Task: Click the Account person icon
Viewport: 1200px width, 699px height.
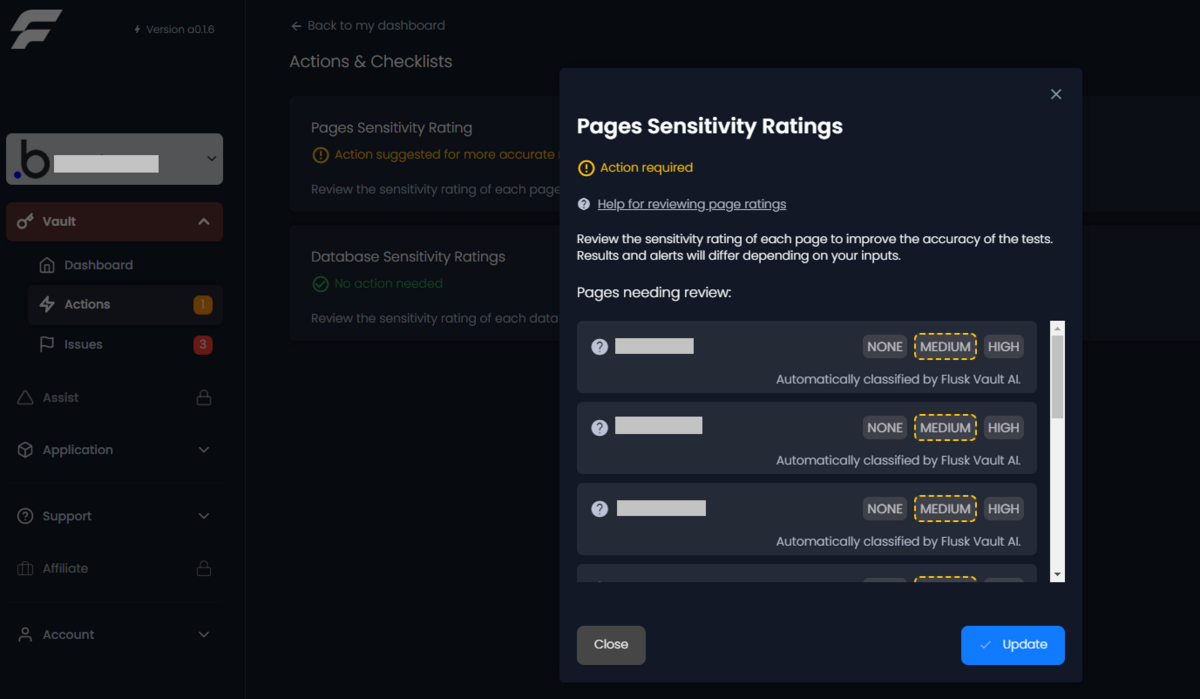Action: click(26, 634)
